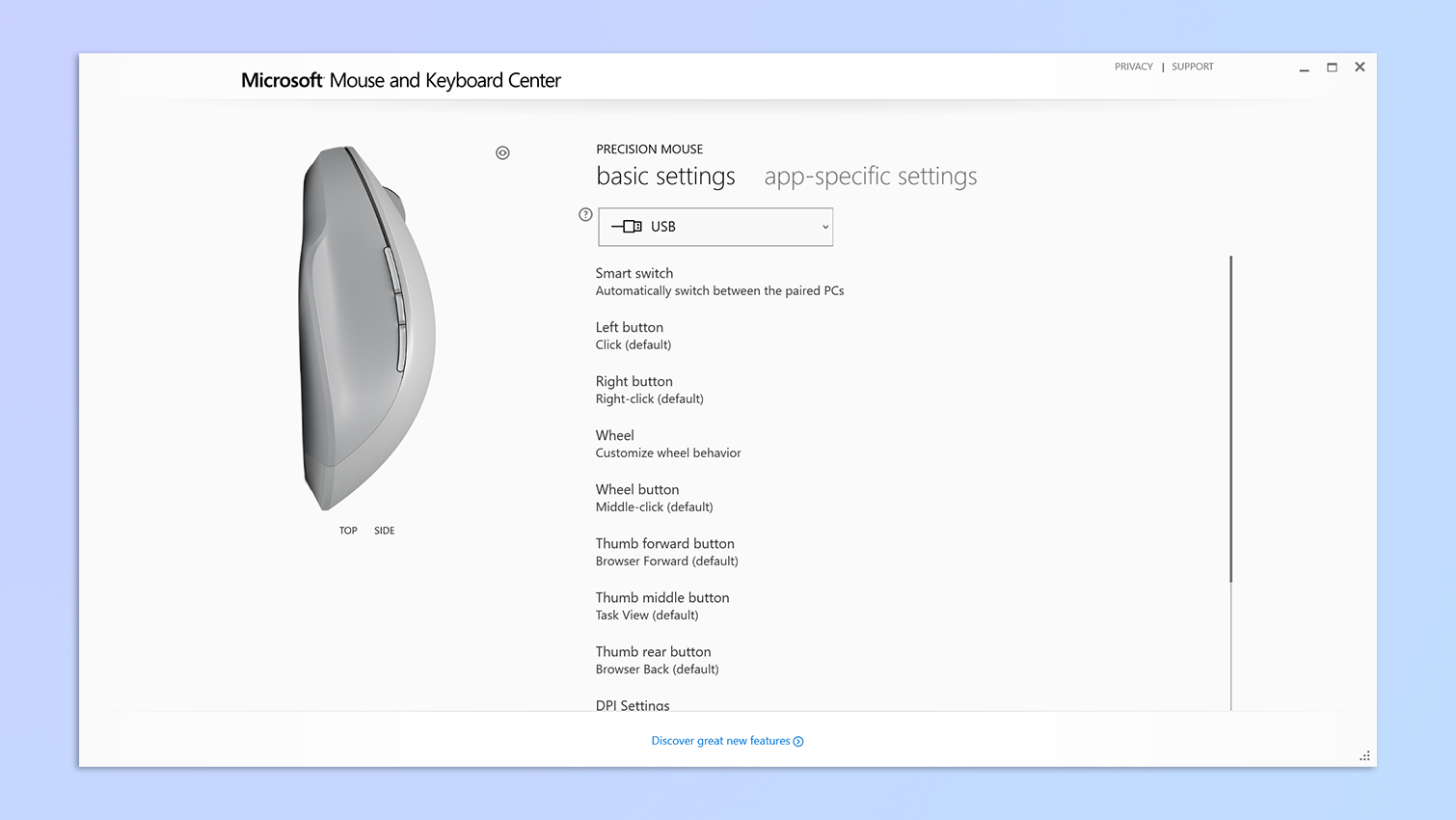Click the arrow icon beside Discover great new features
The image size is (1456, 820).
(x=797, y=741)
